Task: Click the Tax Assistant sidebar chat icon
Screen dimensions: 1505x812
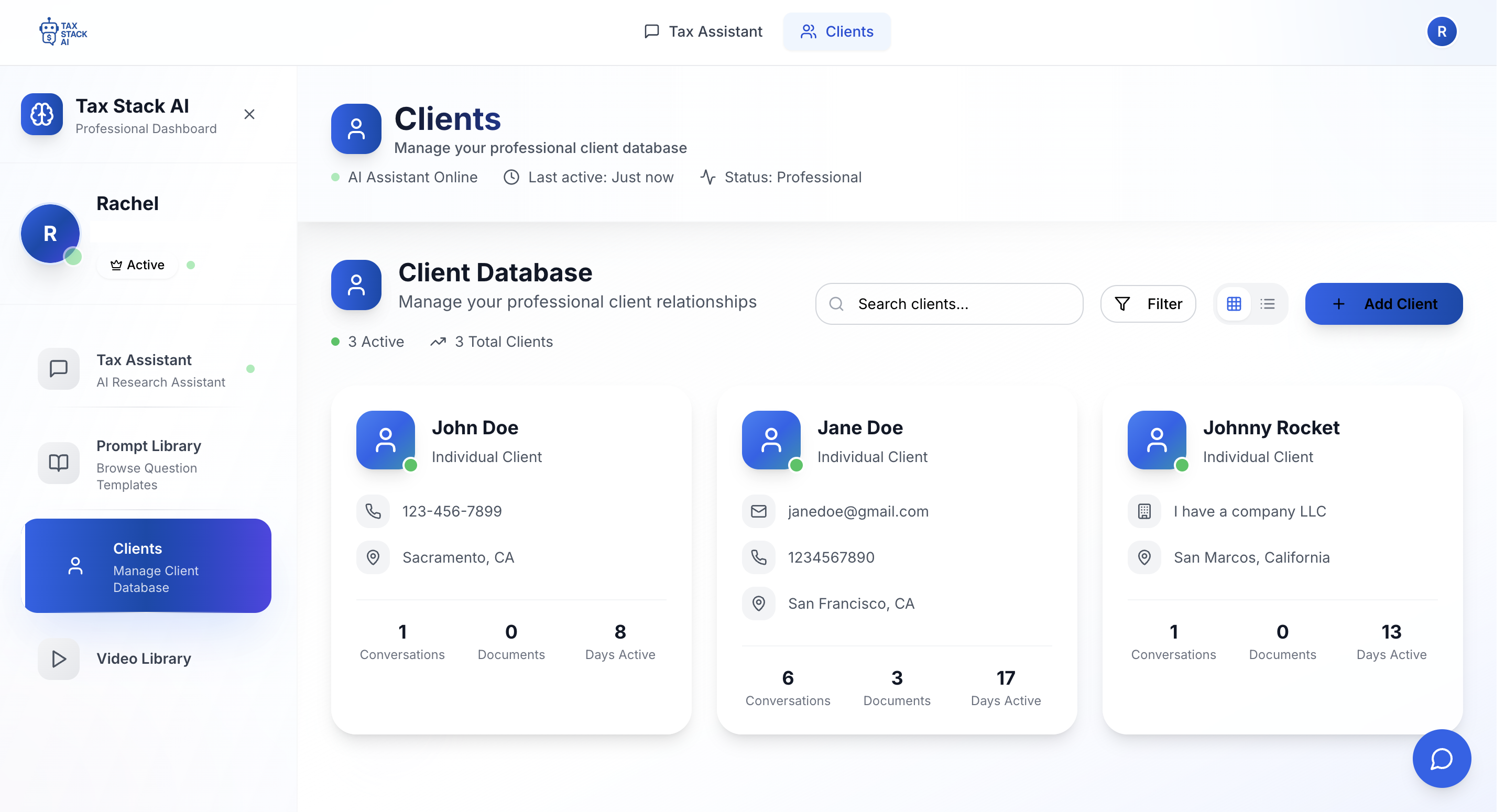Action: (x=58, y=369)
